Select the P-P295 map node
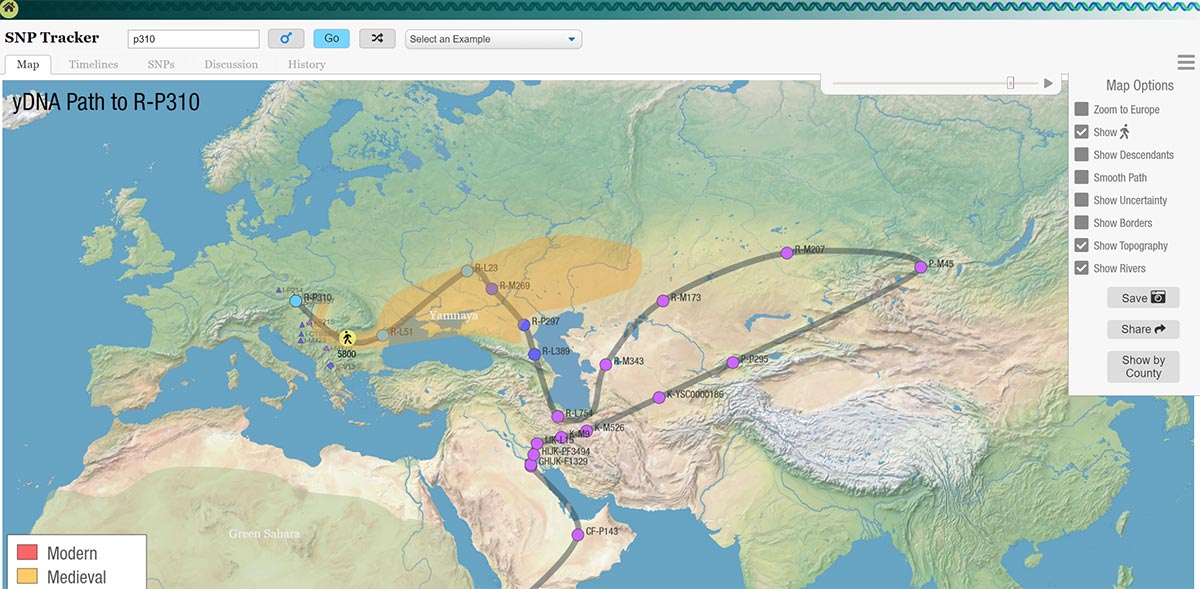 coord(732,362)
